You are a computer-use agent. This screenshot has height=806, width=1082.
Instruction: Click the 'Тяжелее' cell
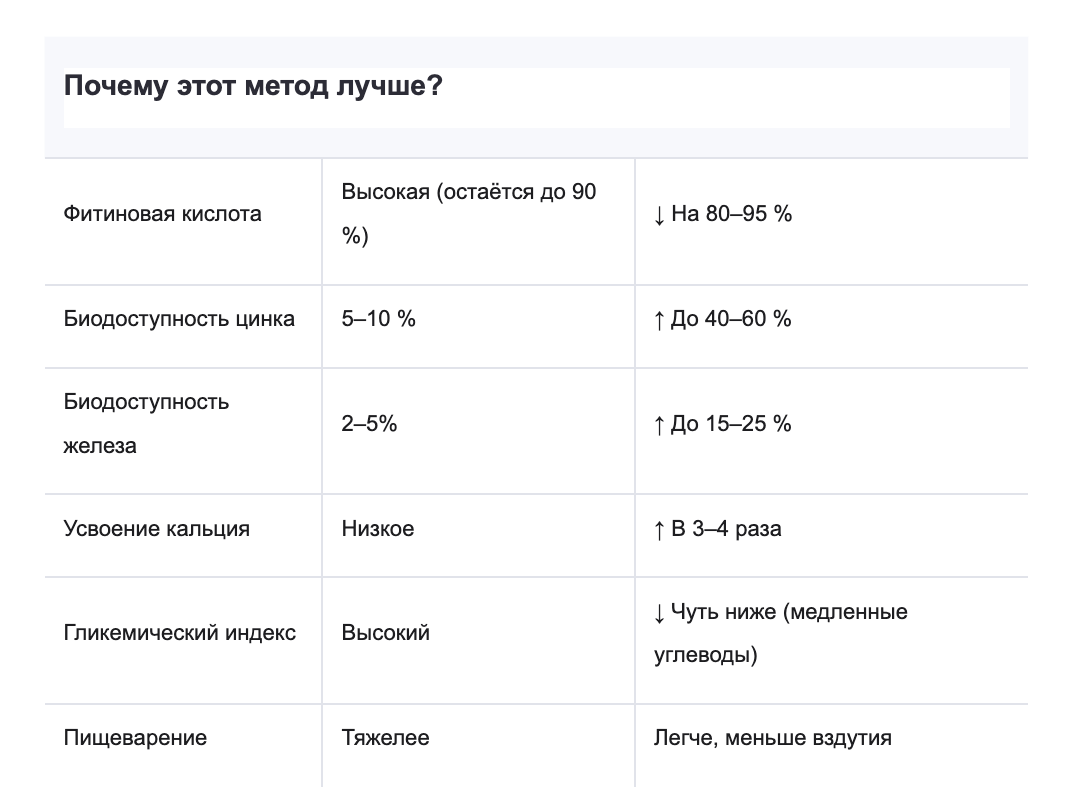pos(385,738)
